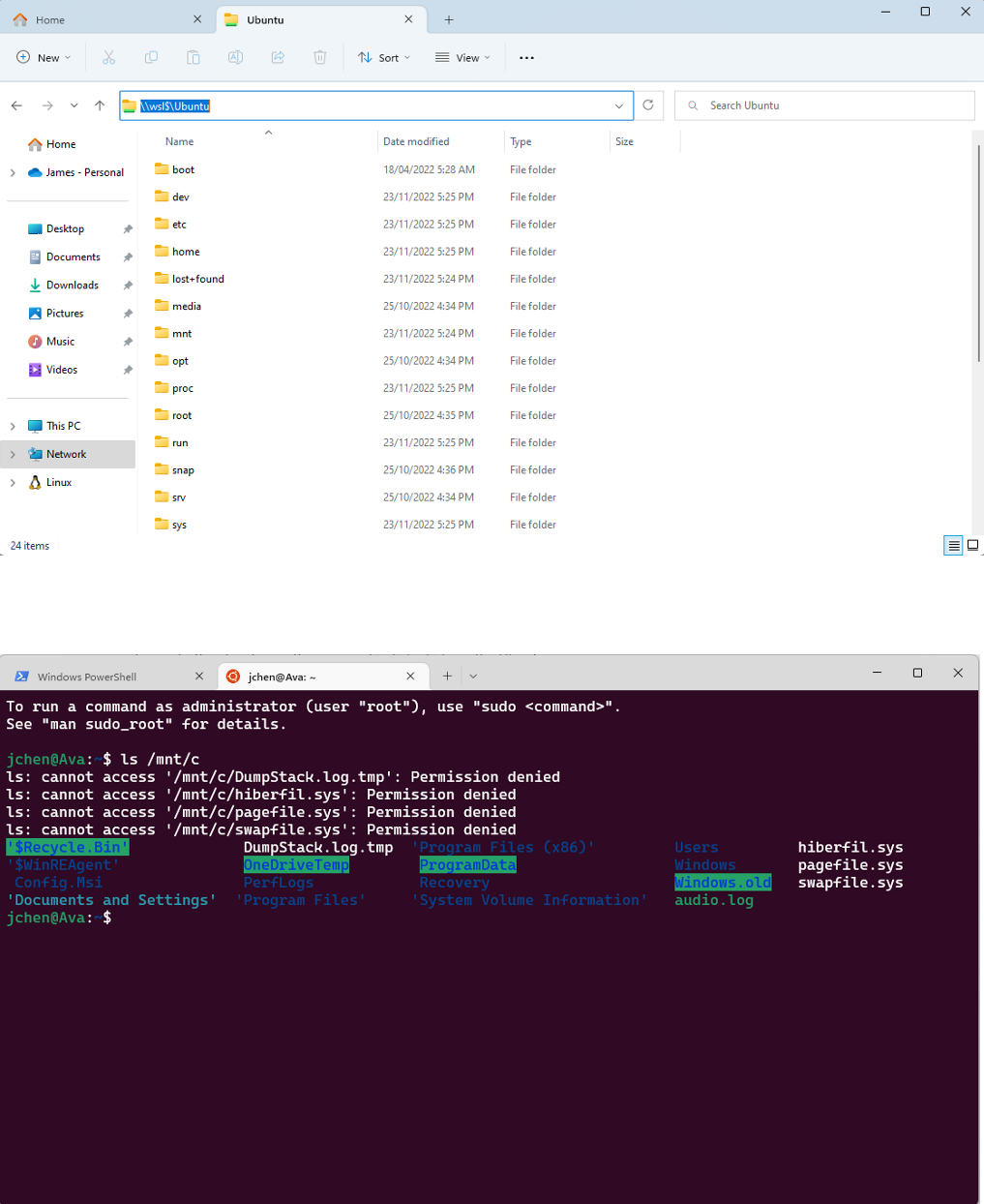Click the Cut scissors icon in Explorer toolbar

[108, 58]
